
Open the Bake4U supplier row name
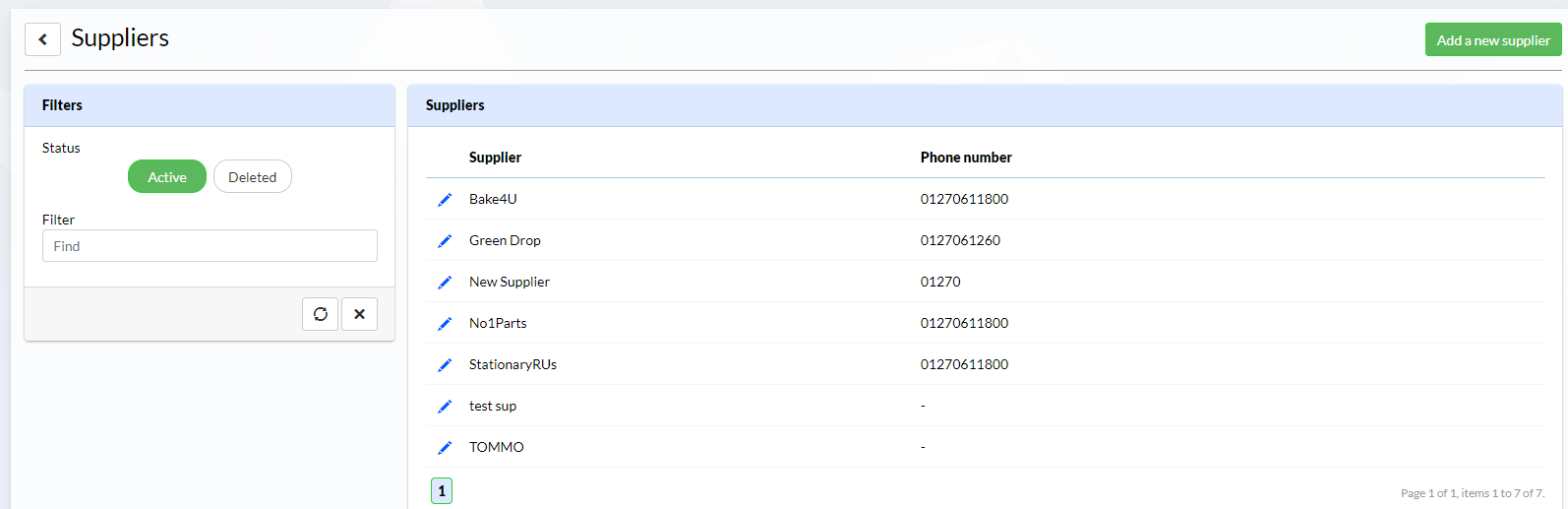coord(493,199)
